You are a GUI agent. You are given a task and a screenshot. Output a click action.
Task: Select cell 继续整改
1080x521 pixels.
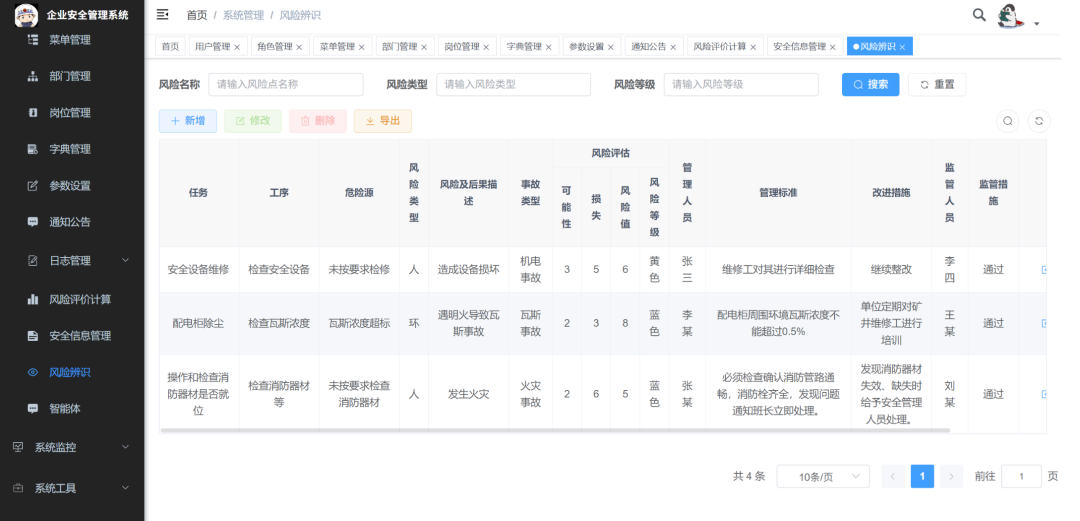click(891, 270)
